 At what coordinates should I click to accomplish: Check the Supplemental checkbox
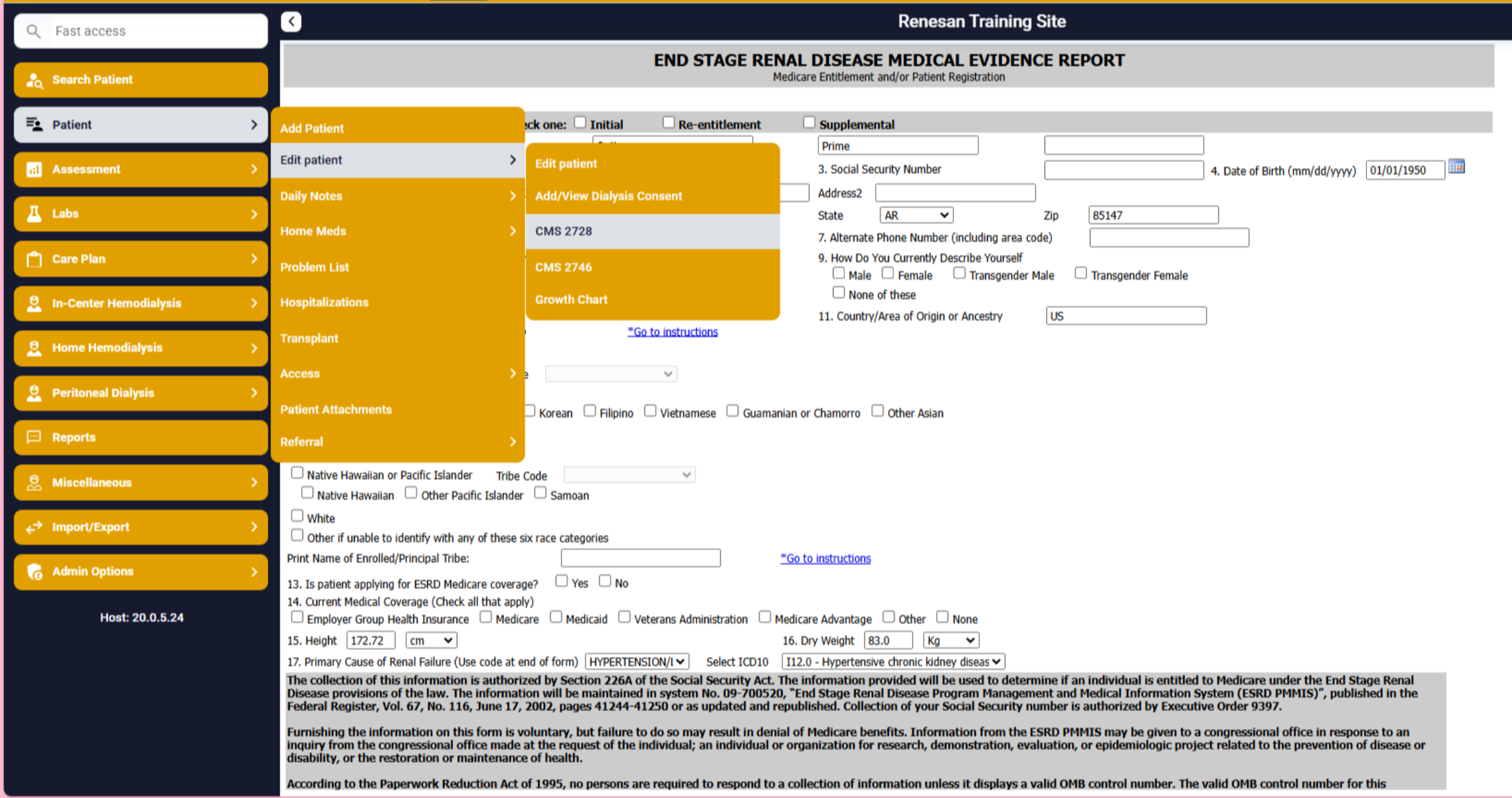pos(809,122)
